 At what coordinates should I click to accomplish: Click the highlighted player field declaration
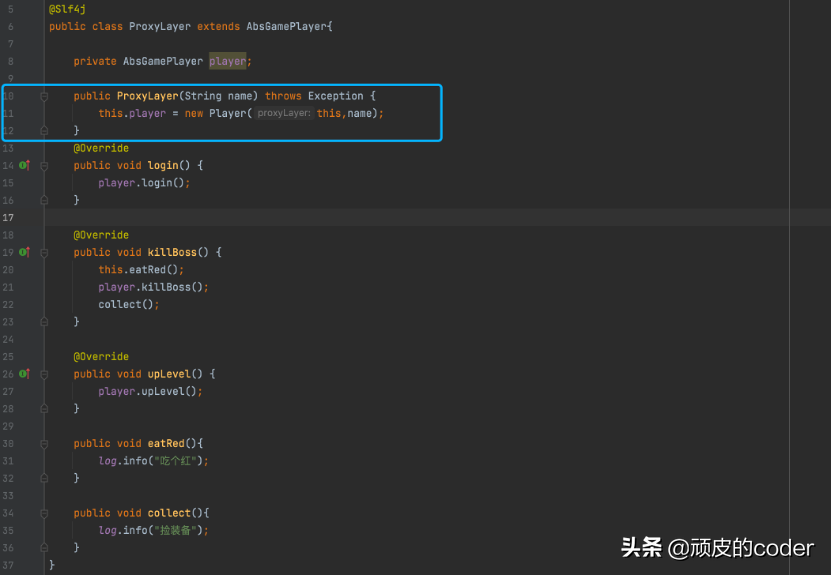click(x=227, y=61)
